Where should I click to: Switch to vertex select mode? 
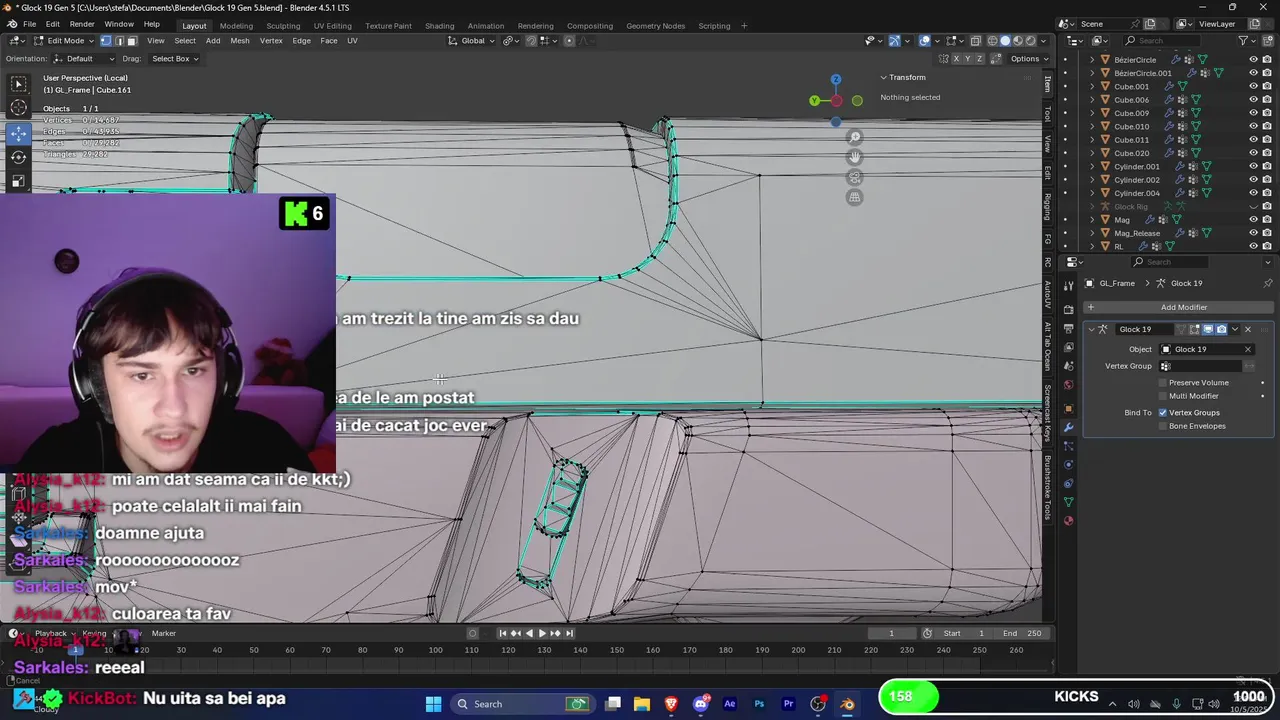(105, 41)
